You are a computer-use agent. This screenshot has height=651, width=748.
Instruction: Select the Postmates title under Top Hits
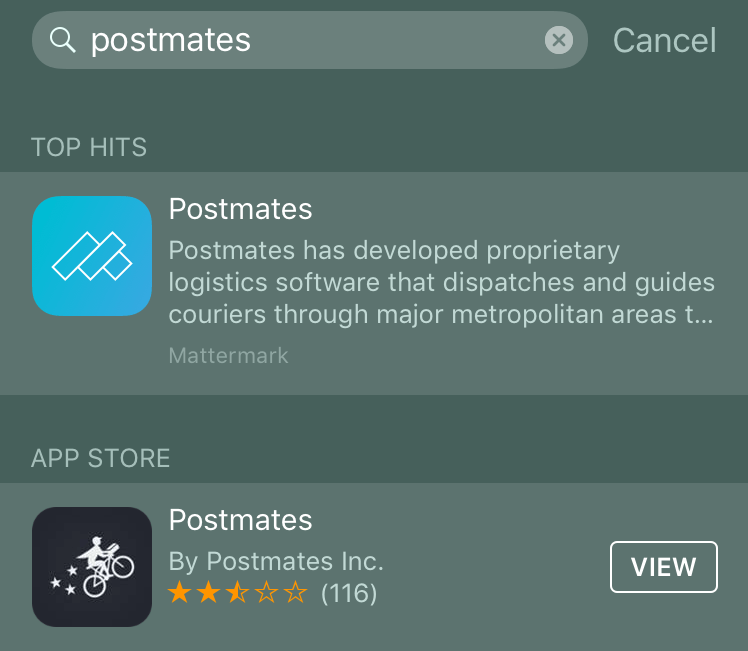pos(240,209)
